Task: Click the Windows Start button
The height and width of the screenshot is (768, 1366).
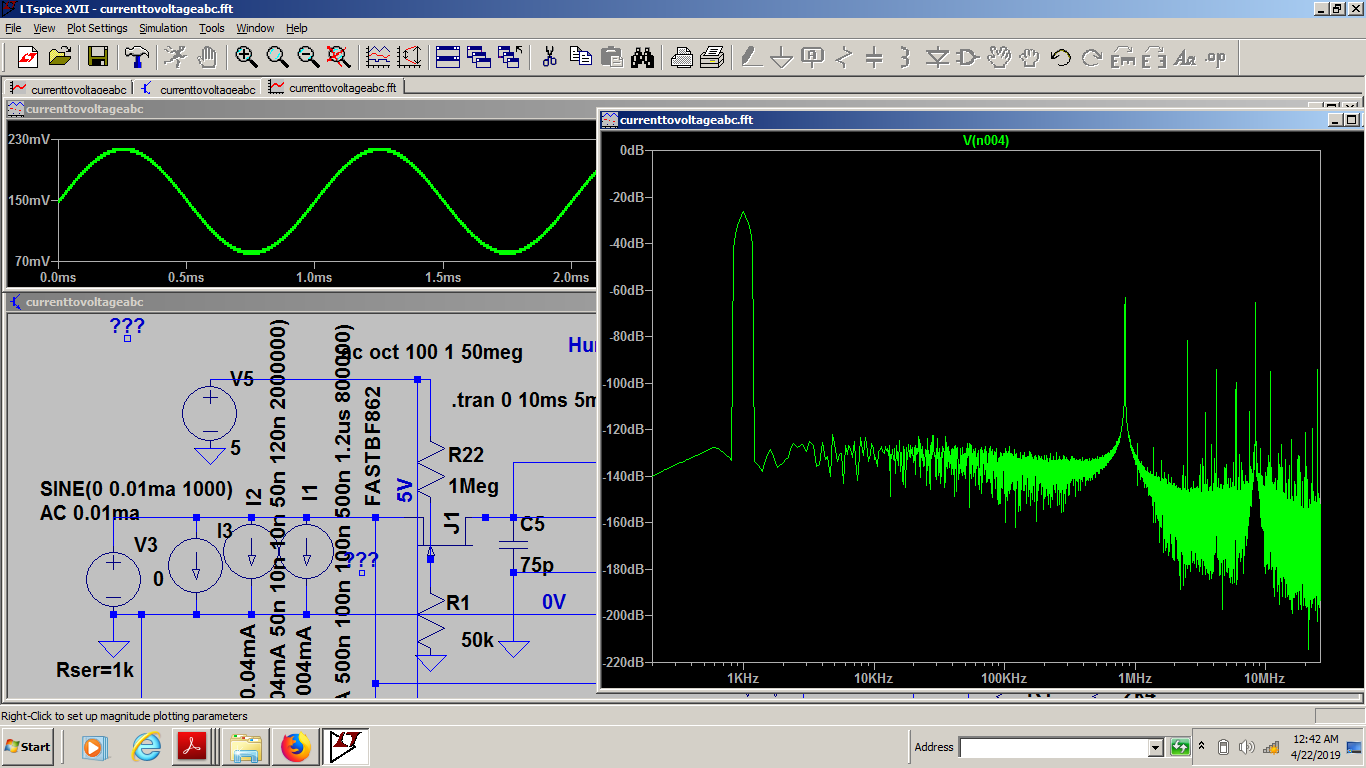Action: pyautogui.click(x=28, y=747)
